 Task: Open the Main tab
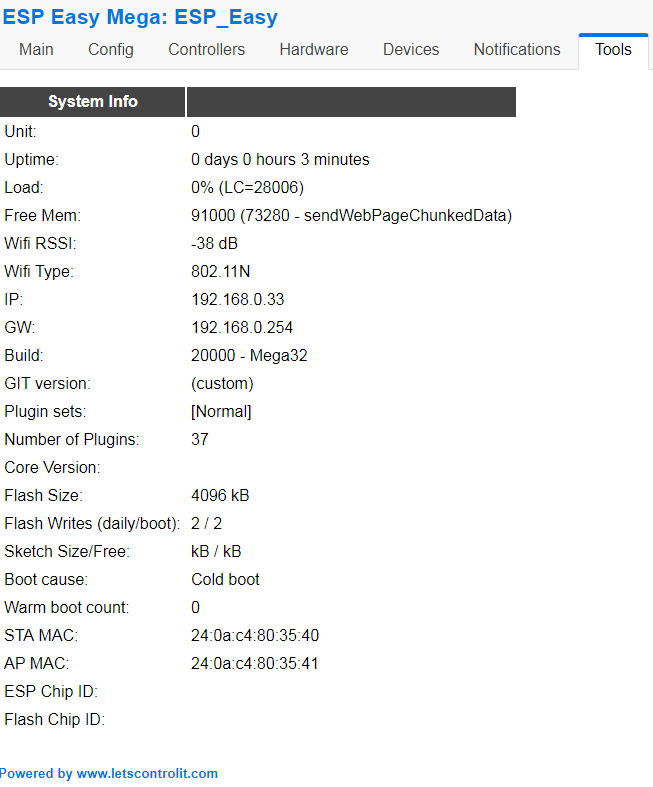point(36,50)
